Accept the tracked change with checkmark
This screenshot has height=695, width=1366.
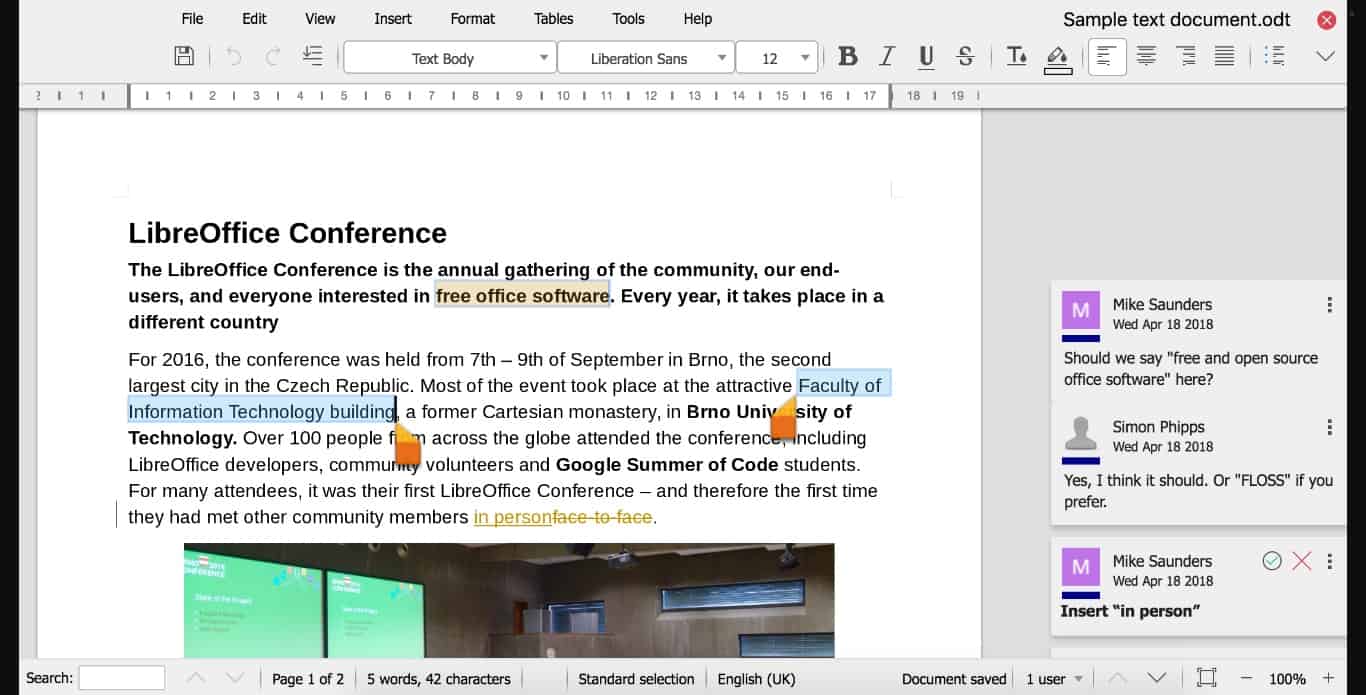pyautogui.click(x=1272, y=561)
